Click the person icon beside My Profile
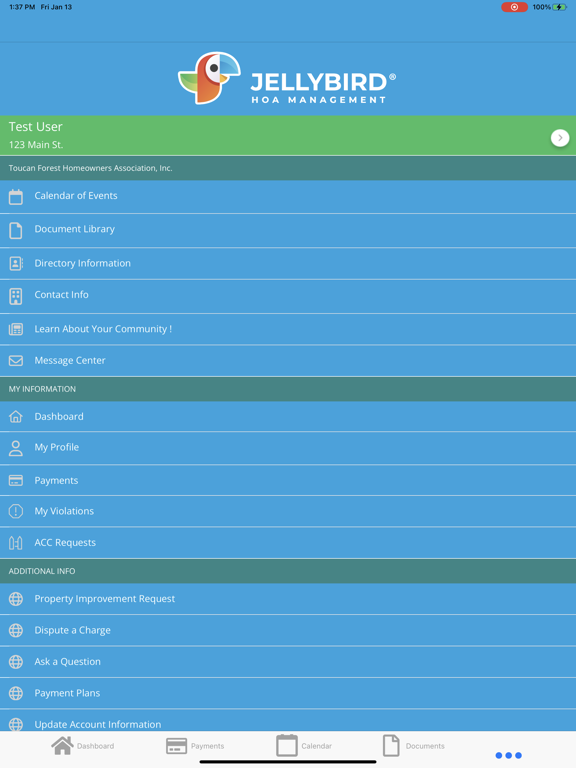 pyautogui.click(x=16, y=448)
